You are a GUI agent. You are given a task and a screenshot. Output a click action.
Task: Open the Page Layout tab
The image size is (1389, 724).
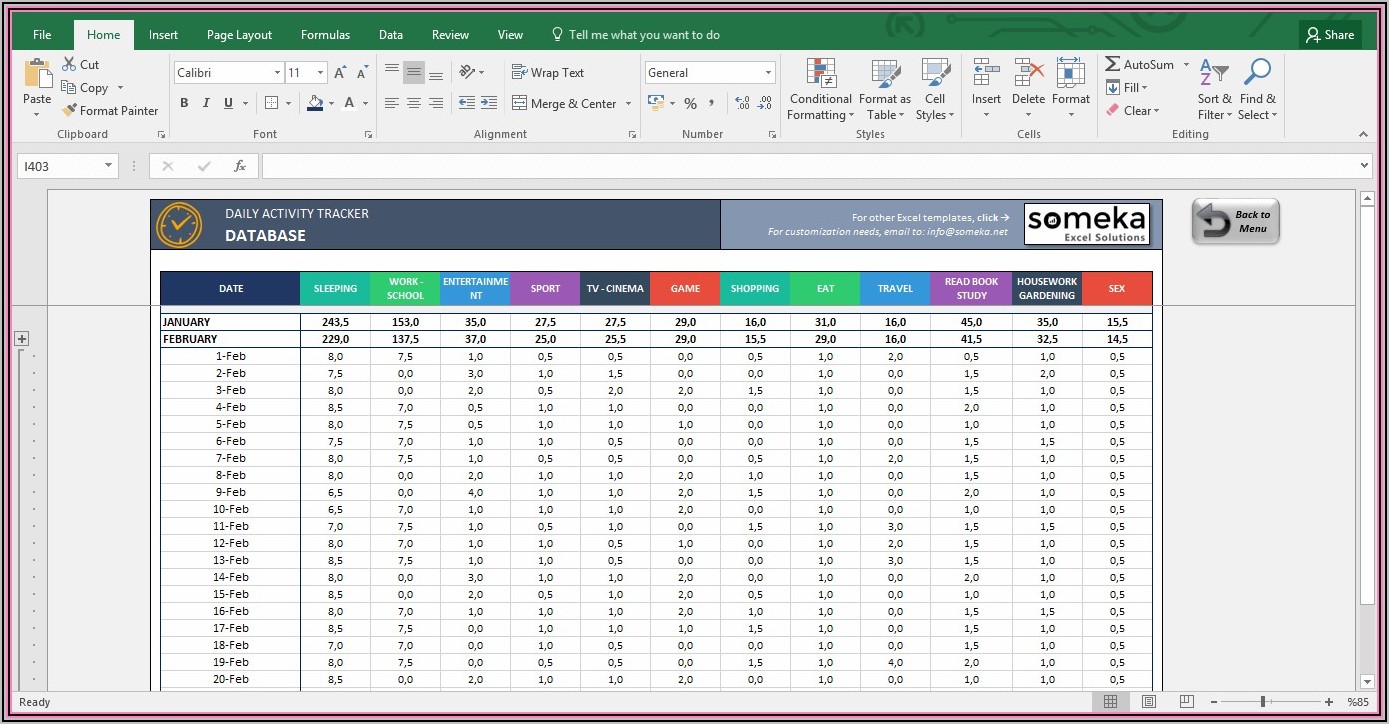coord(239,35)
